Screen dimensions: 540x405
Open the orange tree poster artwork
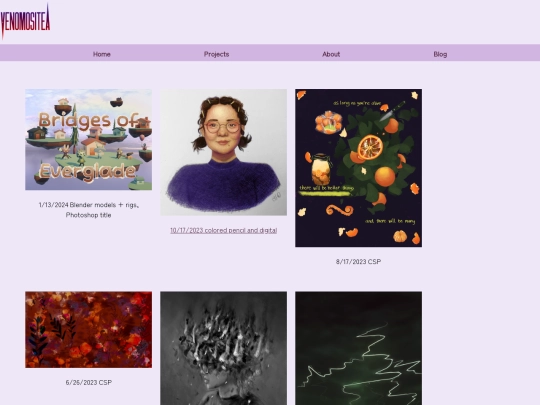359,168
